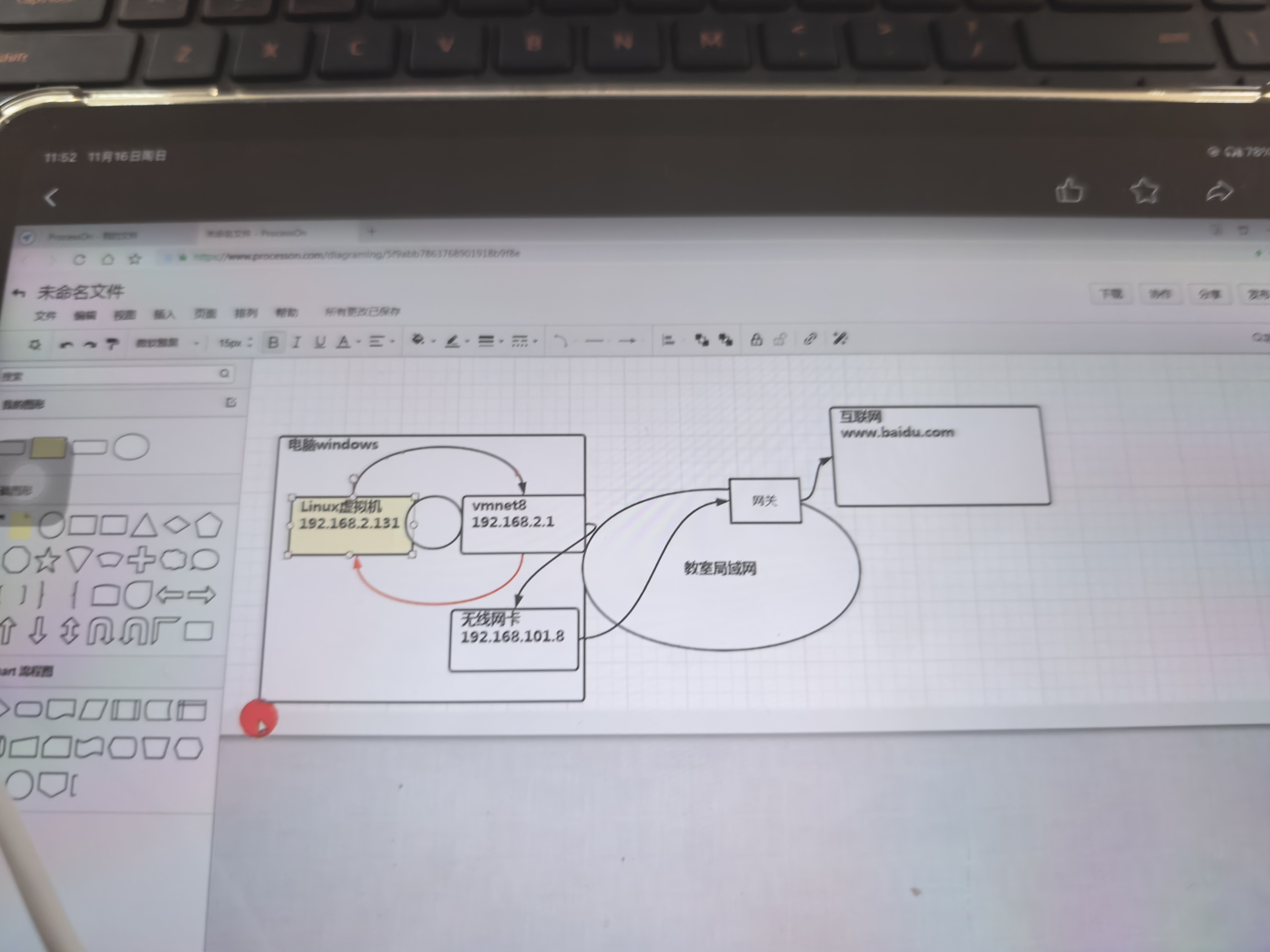Select the format painter brush icon

tap(113, 344)
